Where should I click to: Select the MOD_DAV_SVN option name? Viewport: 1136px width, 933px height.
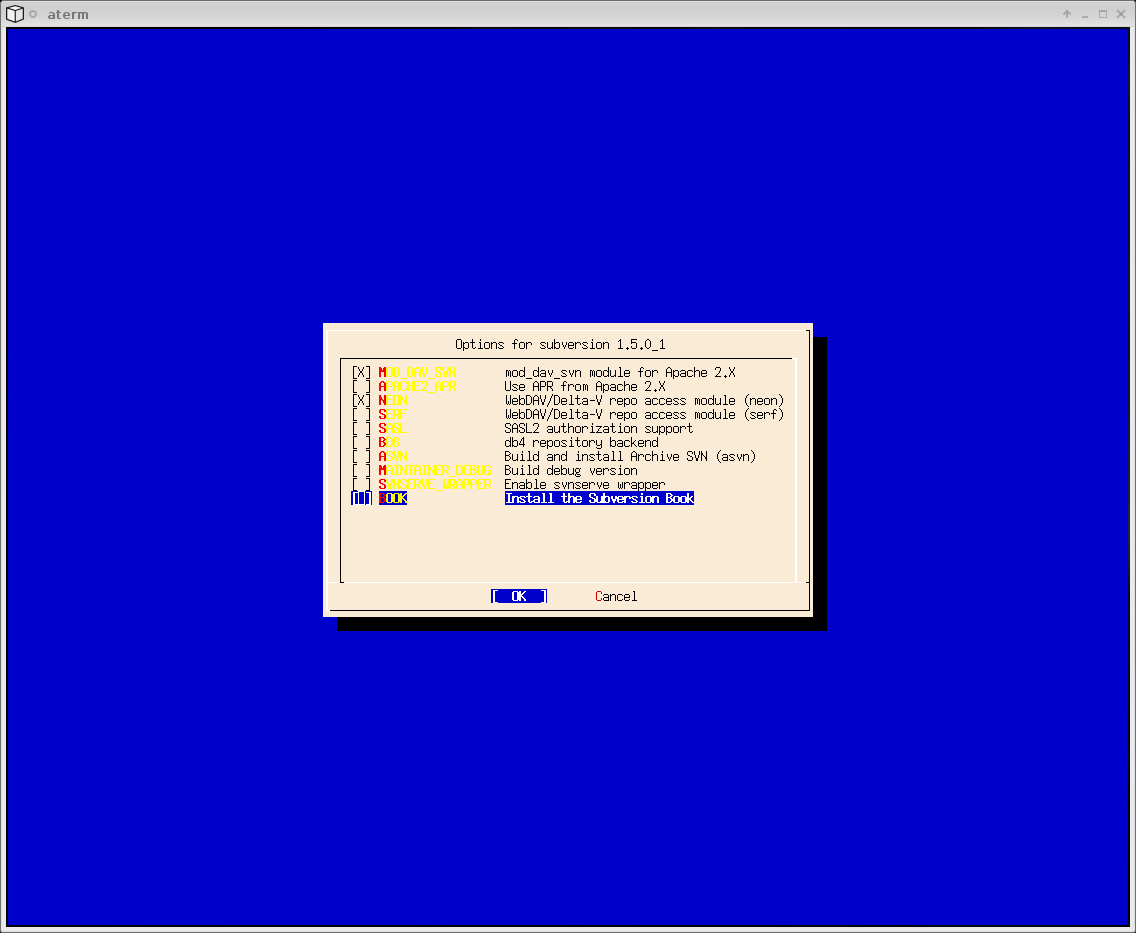(417, 372)
